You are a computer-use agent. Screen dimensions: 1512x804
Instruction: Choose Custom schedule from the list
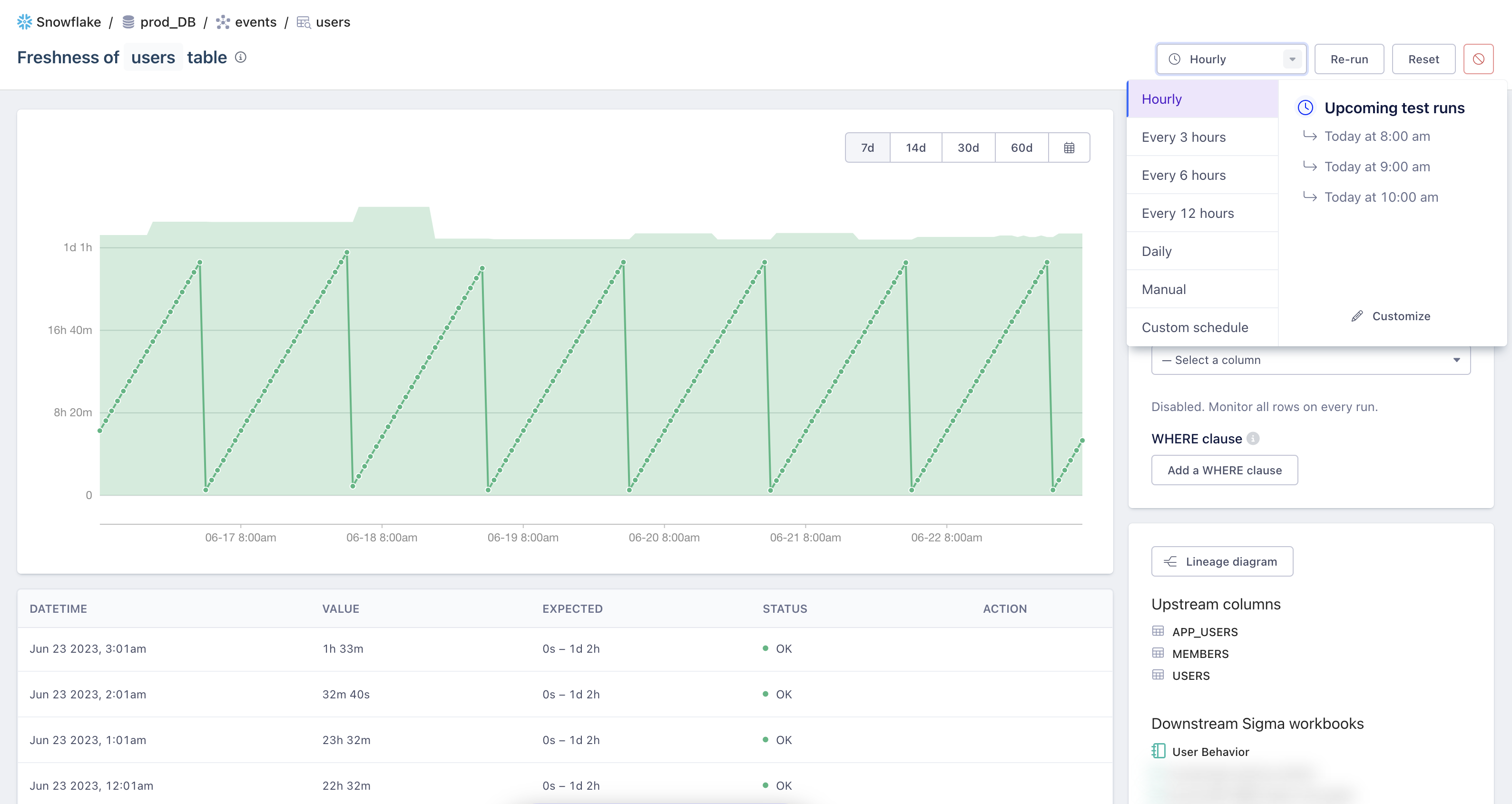(1195, 327)
